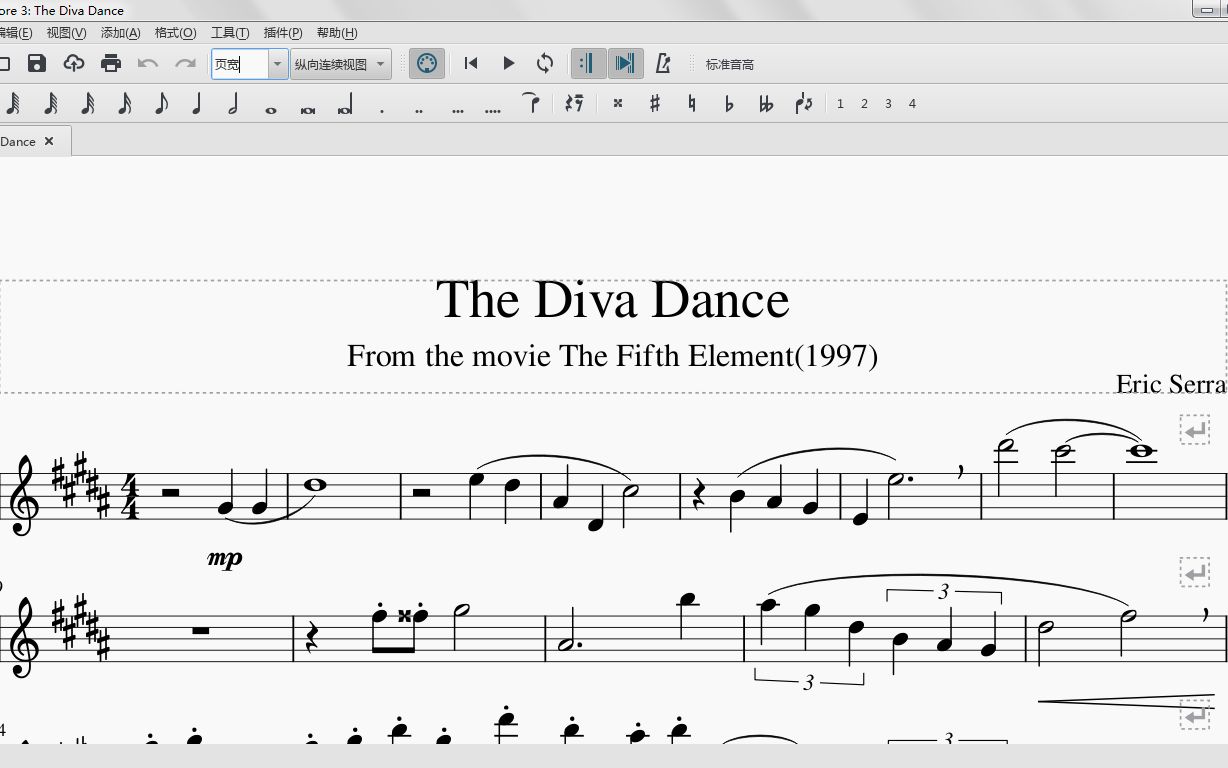Toggle pan score during playback
1228x768 pixels.
[625, 64]
